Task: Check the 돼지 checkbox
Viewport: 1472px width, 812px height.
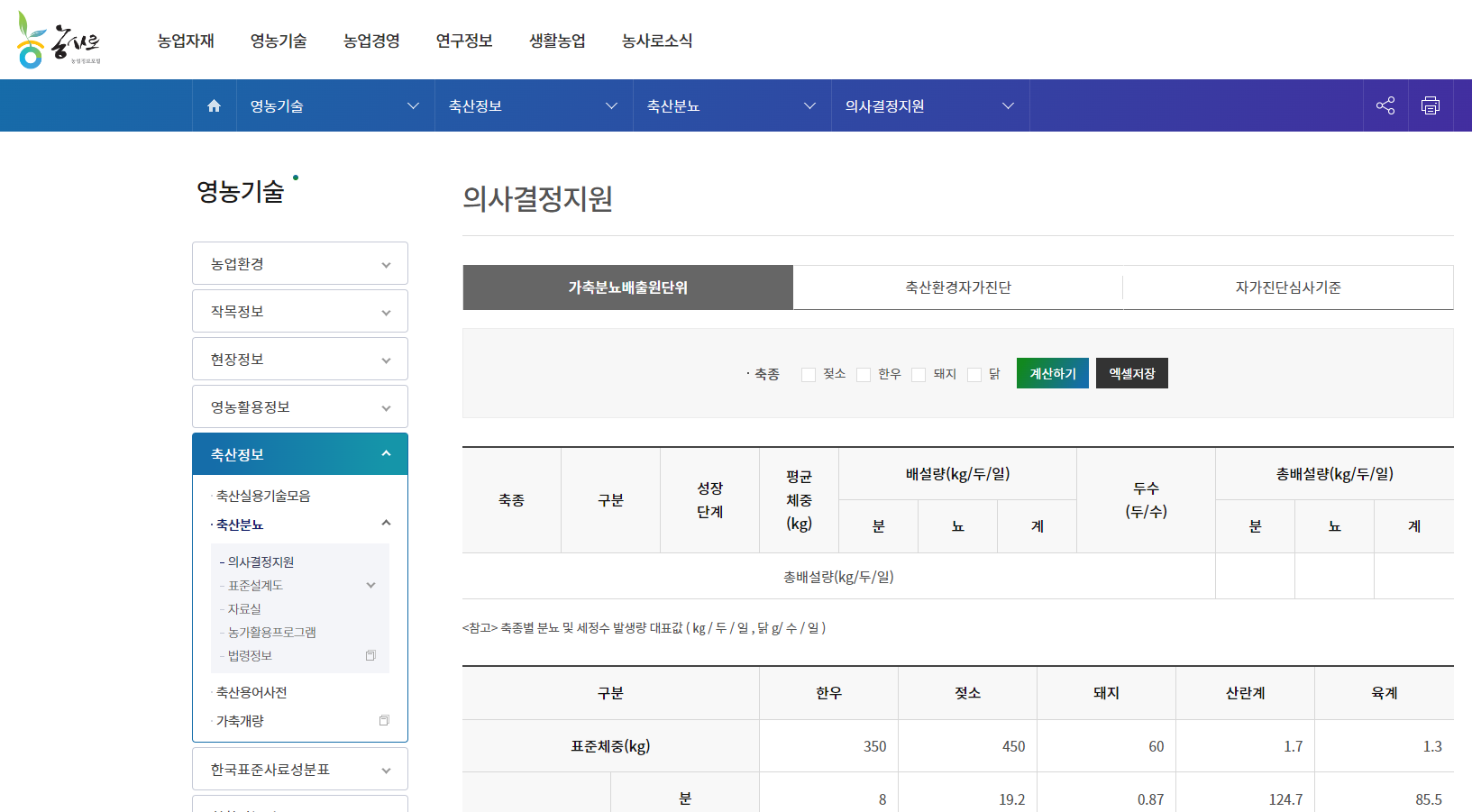Action: [919, 374]
